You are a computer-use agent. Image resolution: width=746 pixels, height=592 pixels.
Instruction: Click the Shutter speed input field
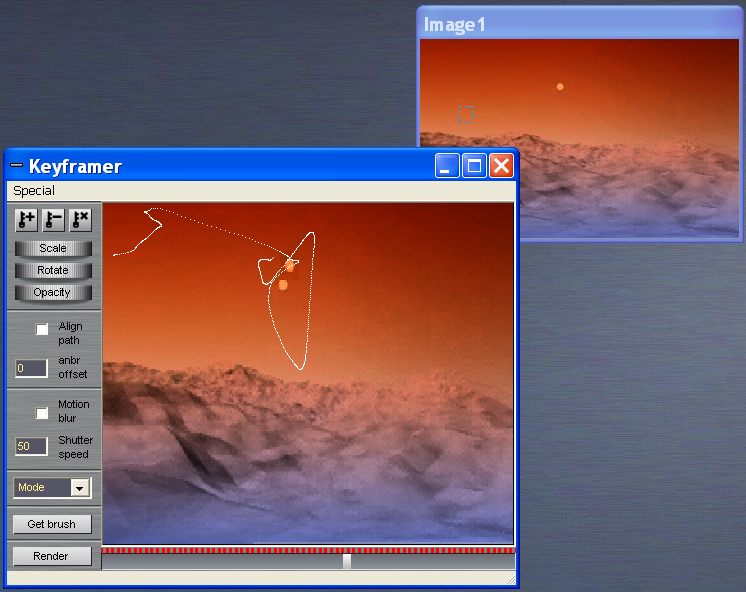(x=31, y=446)
